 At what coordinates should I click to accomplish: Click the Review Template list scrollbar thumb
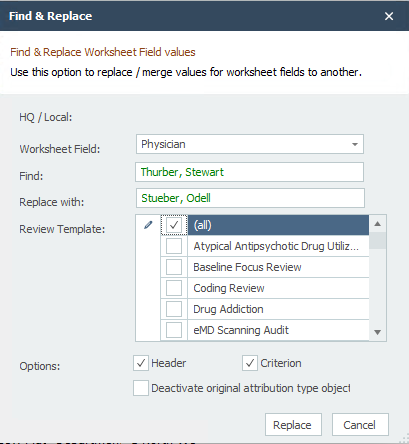coord(377,241)
